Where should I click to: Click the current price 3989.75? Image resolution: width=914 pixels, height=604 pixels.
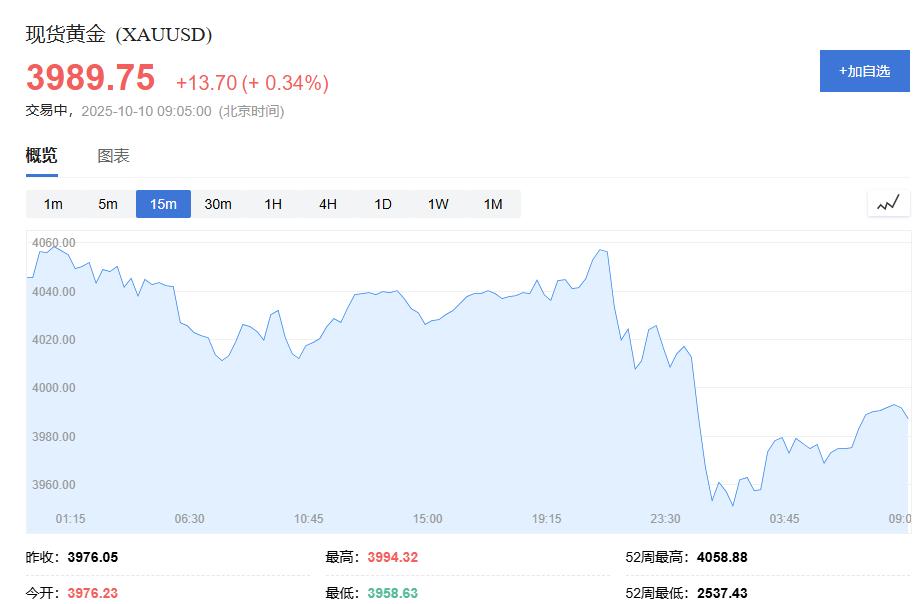point(91,78)
